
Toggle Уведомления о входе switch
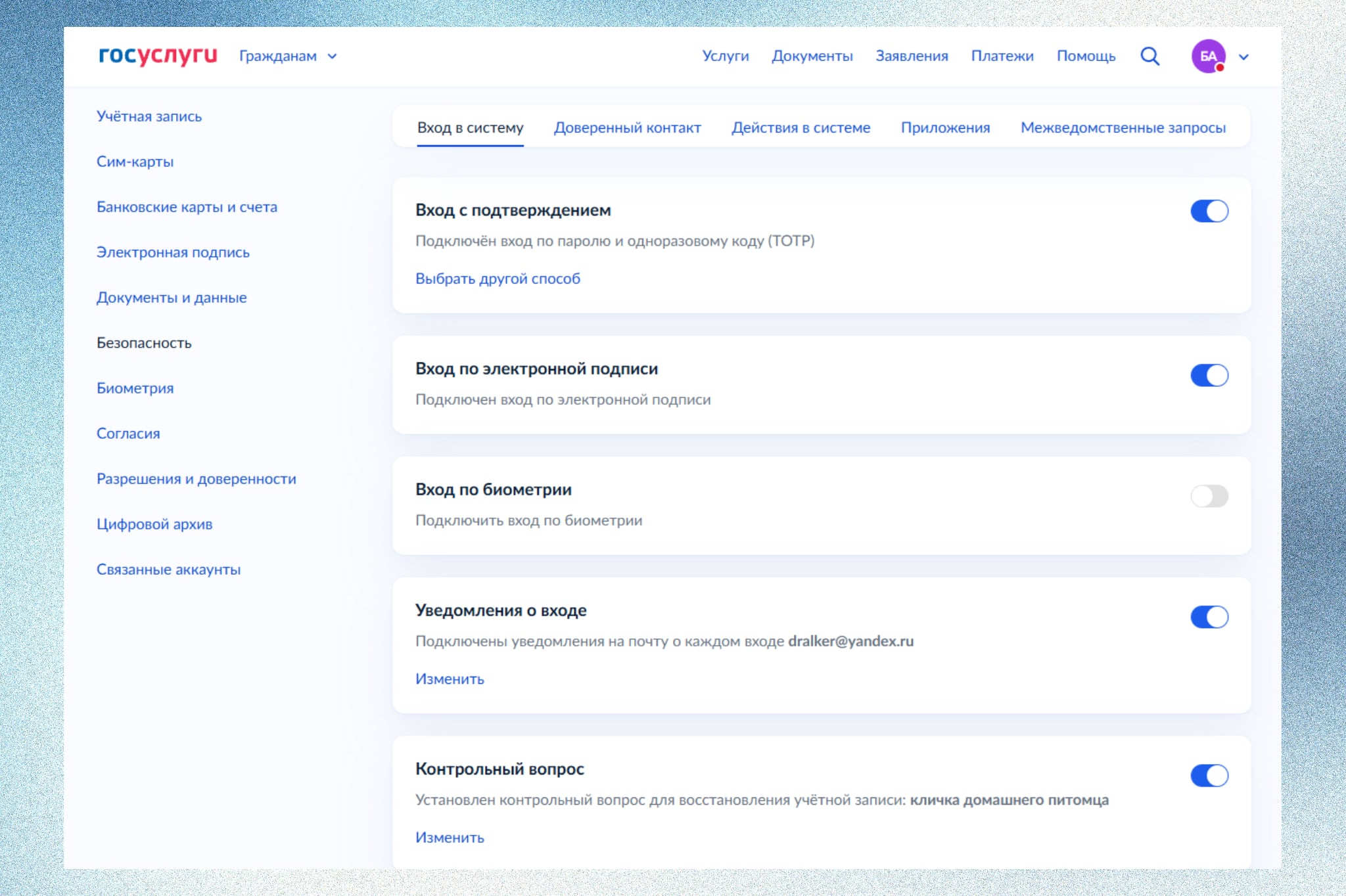tap(1209, 617)
